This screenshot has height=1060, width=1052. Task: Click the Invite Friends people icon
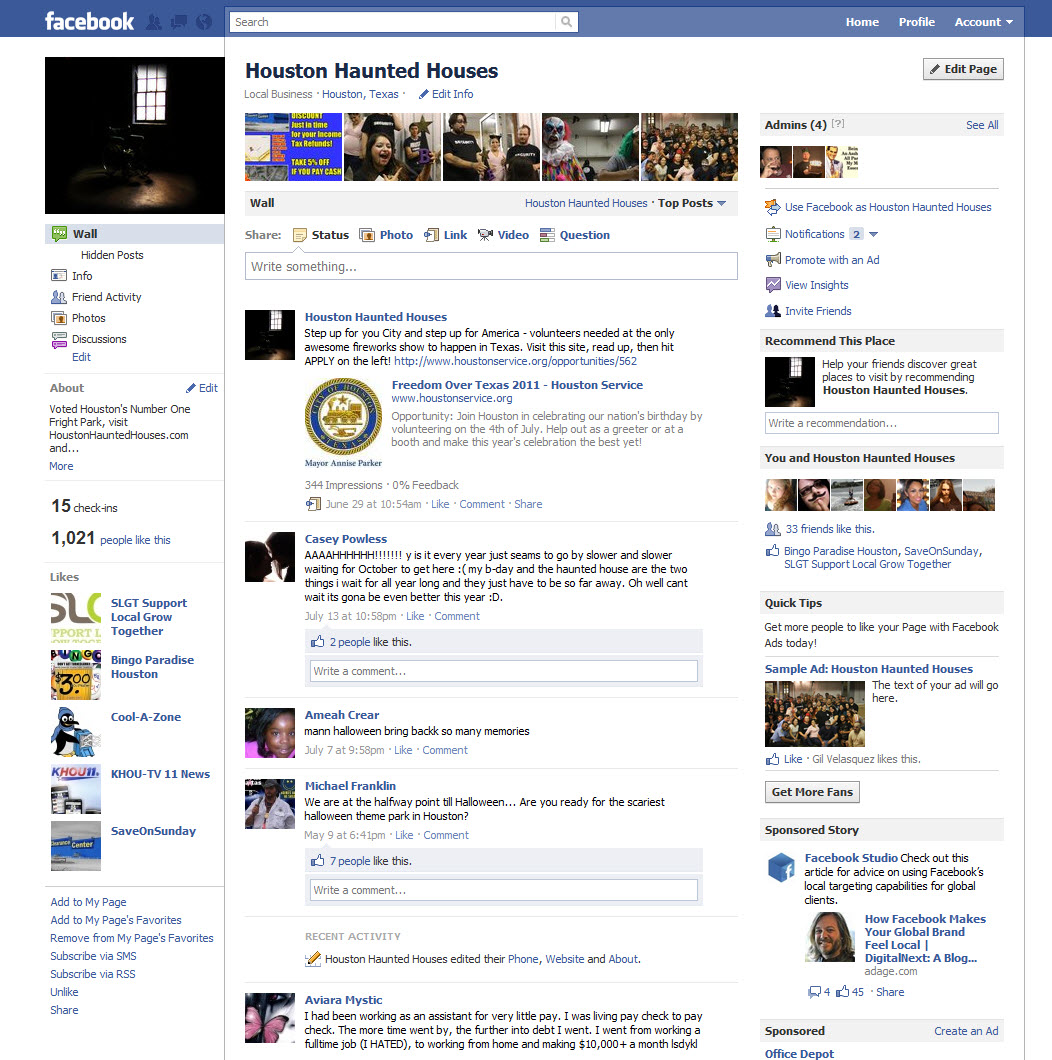(773, 311)
